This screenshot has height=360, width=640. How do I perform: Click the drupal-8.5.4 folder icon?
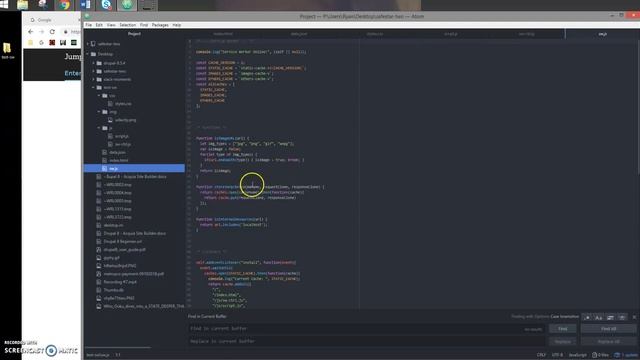(x=99, y=63)
